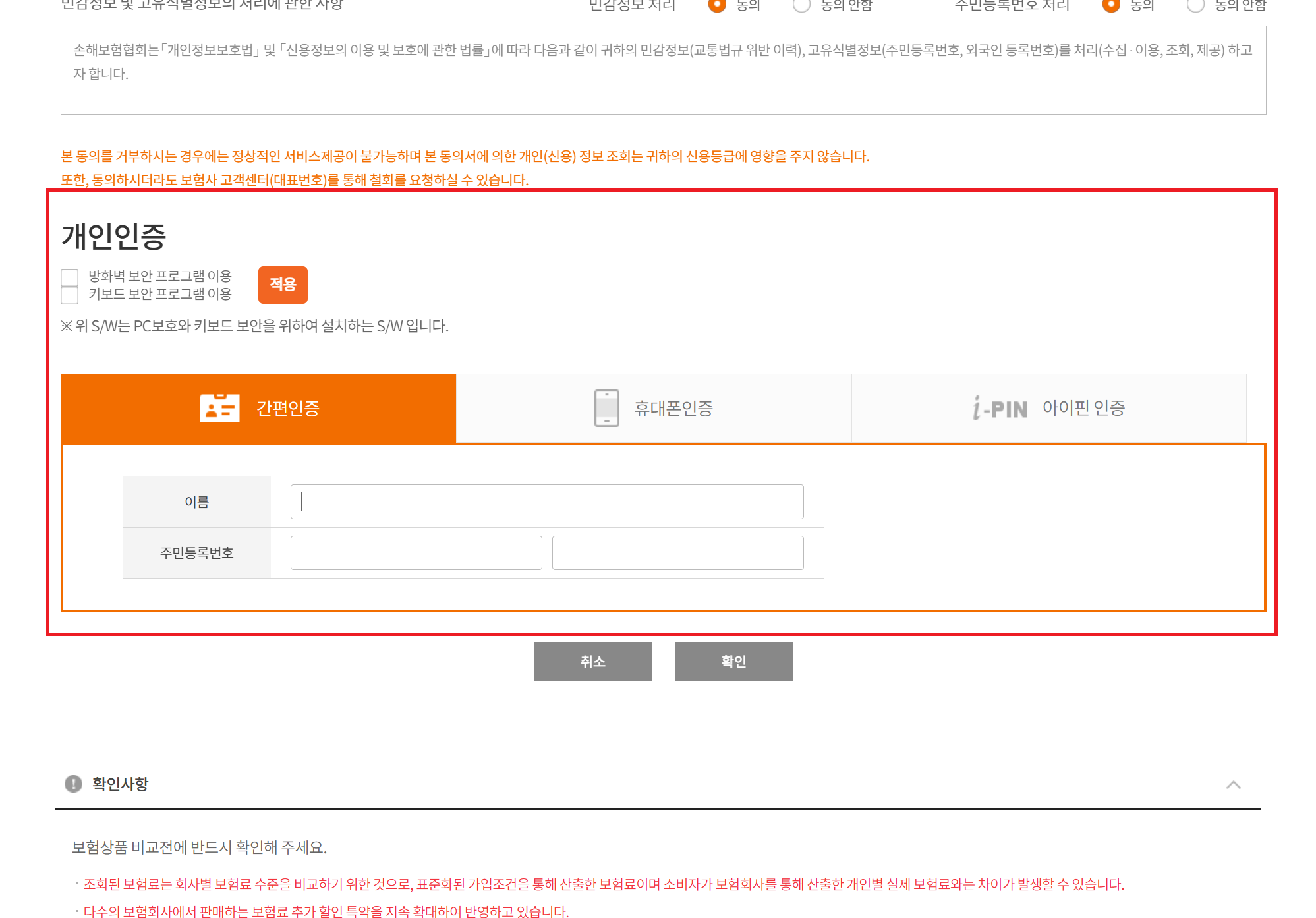
Task: Select 동의 for 민감정보 처리
Action: click(716, 5)
